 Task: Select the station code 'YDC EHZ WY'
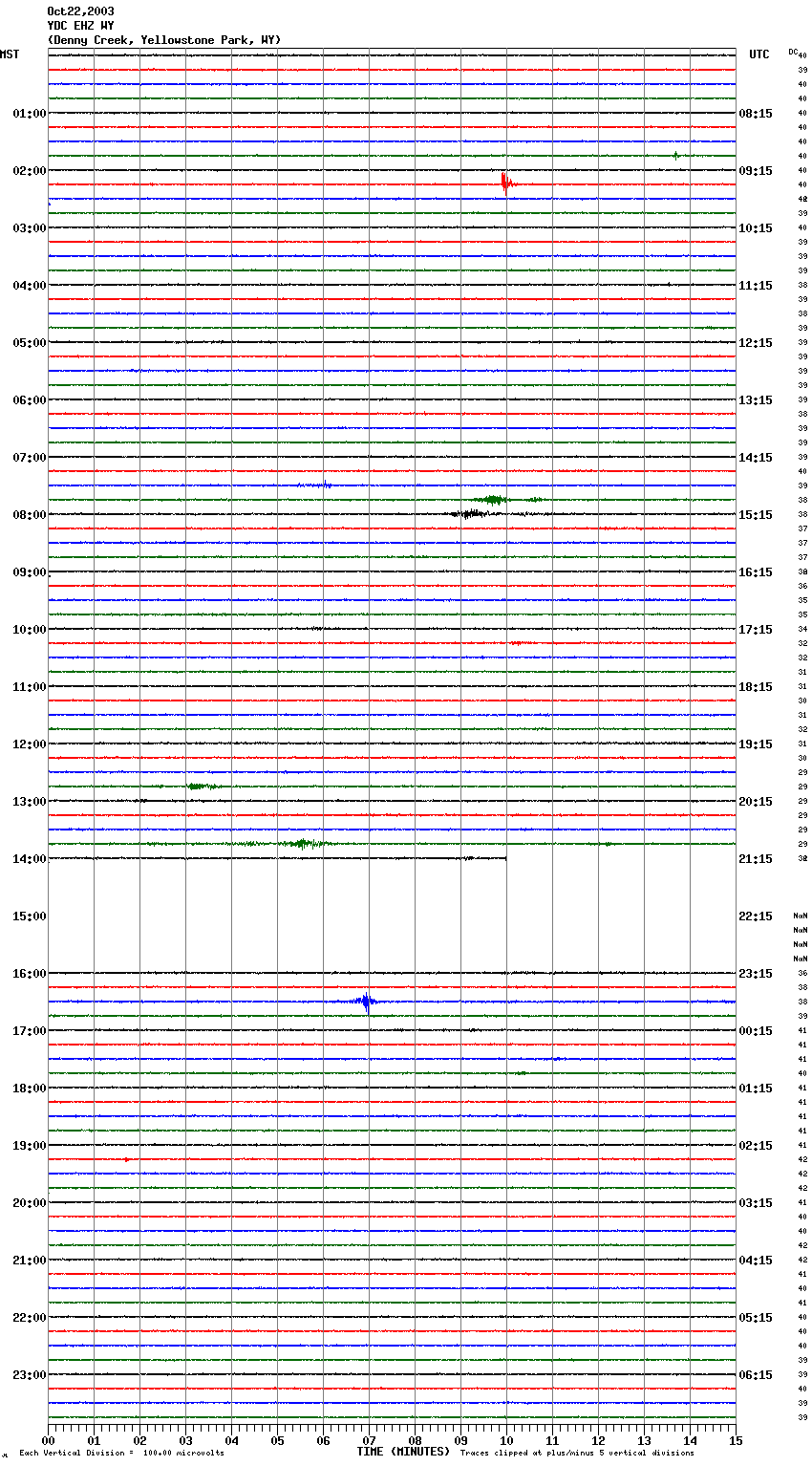pyautogui.click(x=80, y=26)
